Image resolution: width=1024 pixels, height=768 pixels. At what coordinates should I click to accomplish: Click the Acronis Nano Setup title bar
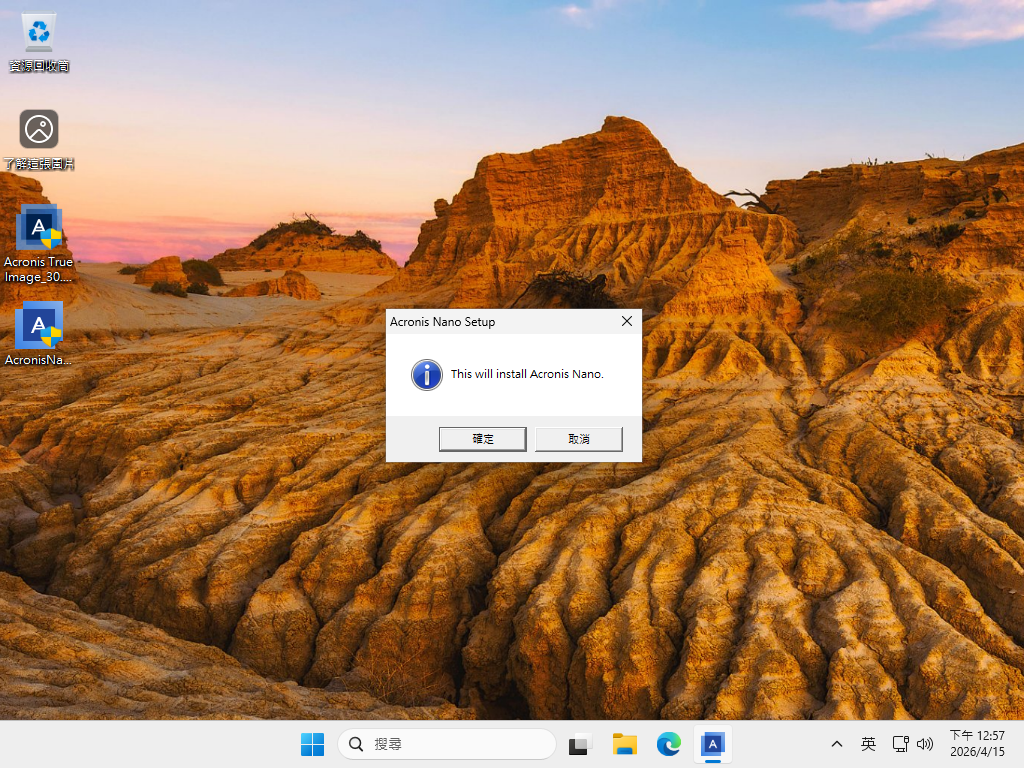tap(500, 321)
